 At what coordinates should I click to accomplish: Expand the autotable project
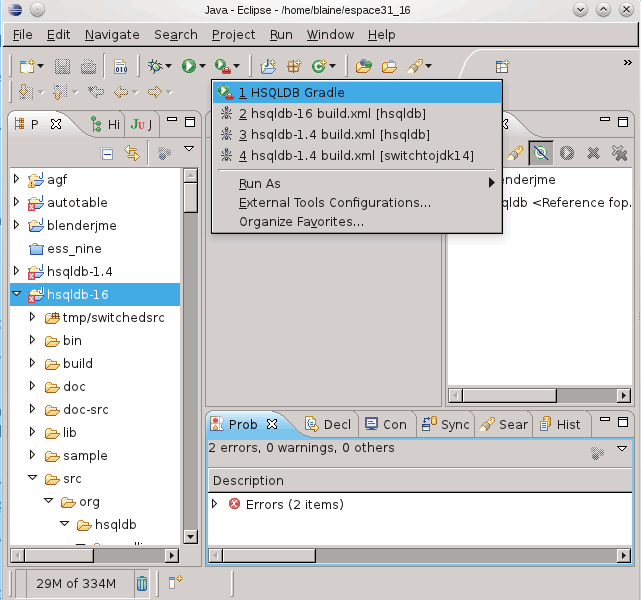coord(16,202)
